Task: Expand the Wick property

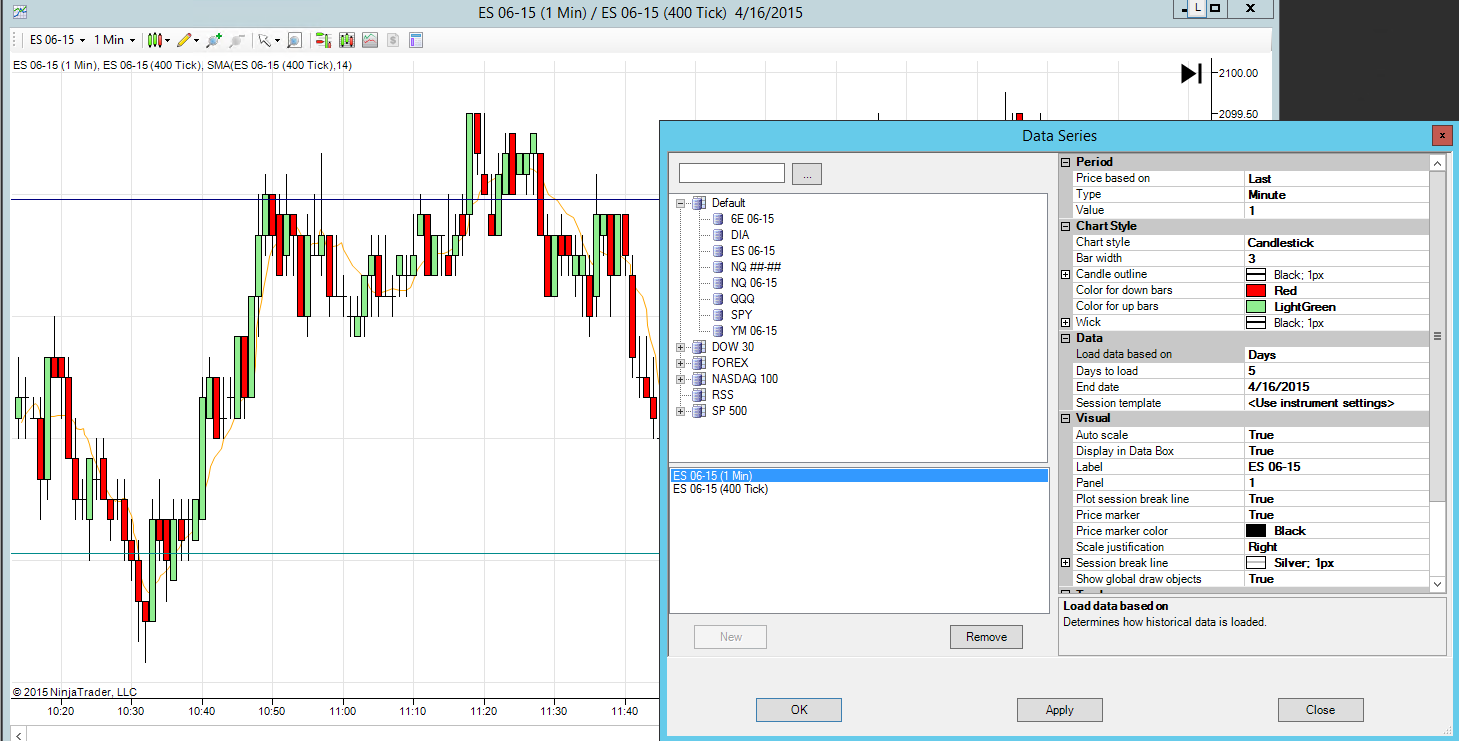Action: click(x=1066, y=322)
